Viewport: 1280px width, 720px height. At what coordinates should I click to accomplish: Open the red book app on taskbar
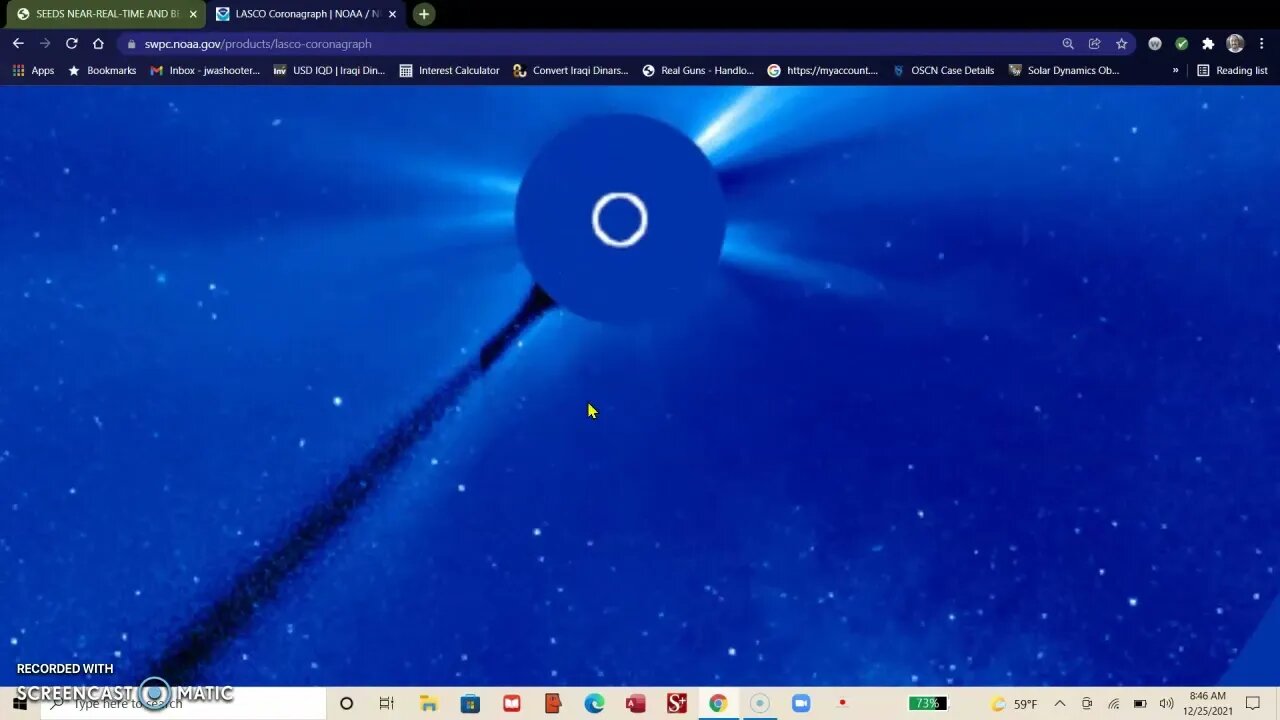(x=512, y=703)
